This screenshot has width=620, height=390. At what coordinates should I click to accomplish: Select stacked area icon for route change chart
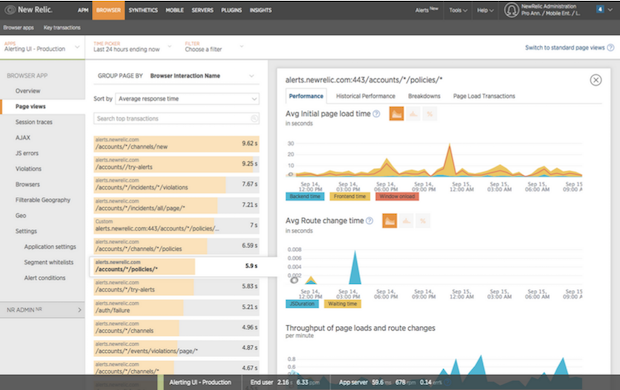[389, 221]
